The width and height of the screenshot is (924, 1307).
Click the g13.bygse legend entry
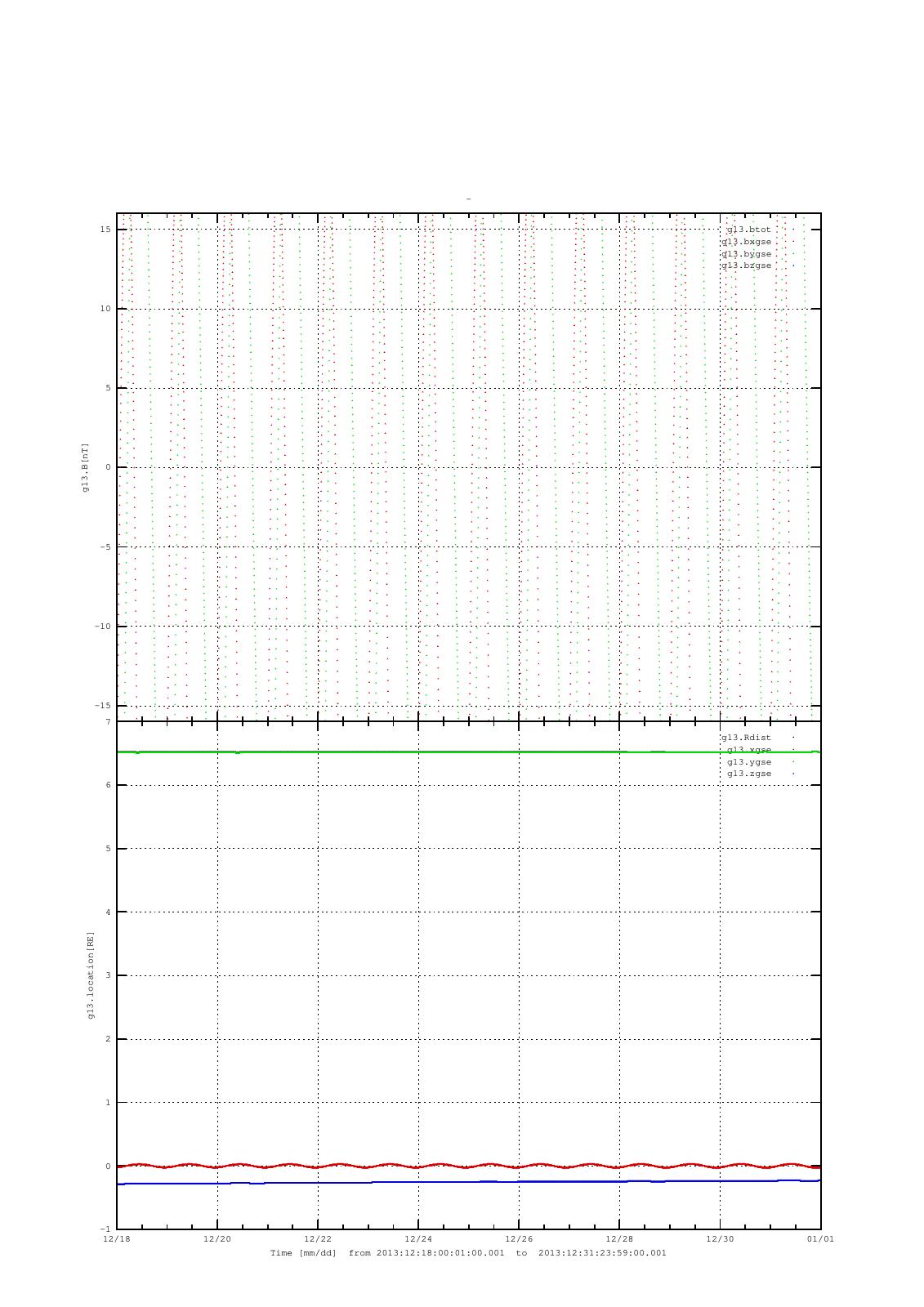pyautogui.click(x=746, y=254)
